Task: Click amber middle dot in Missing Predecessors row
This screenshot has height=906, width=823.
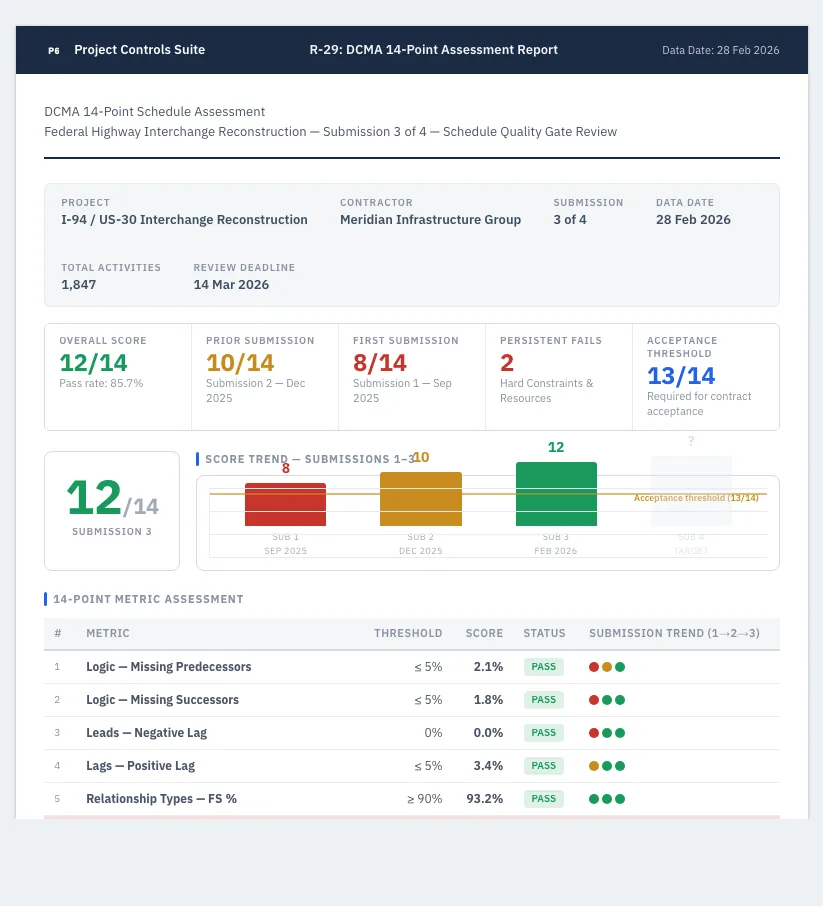Action: click(x=607, y=667)
